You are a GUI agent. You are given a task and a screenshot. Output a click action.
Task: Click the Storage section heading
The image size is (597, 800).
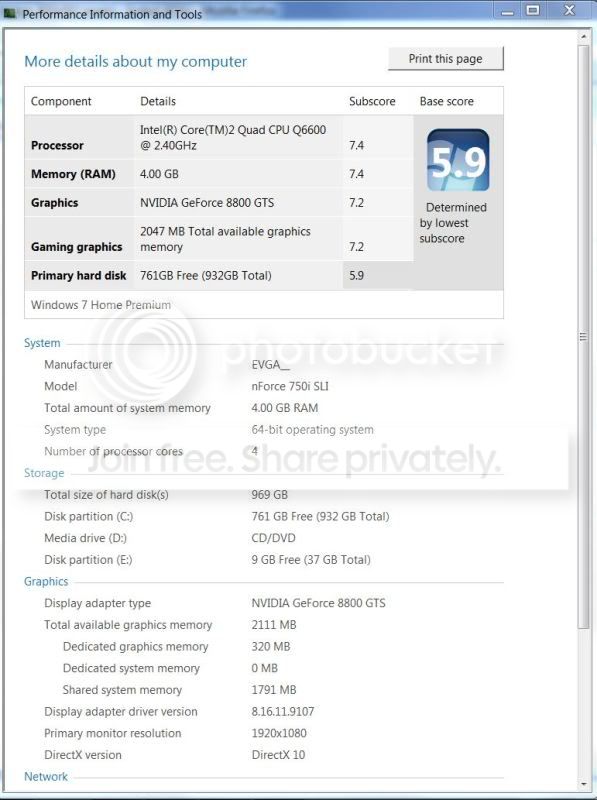coord(44,473)
